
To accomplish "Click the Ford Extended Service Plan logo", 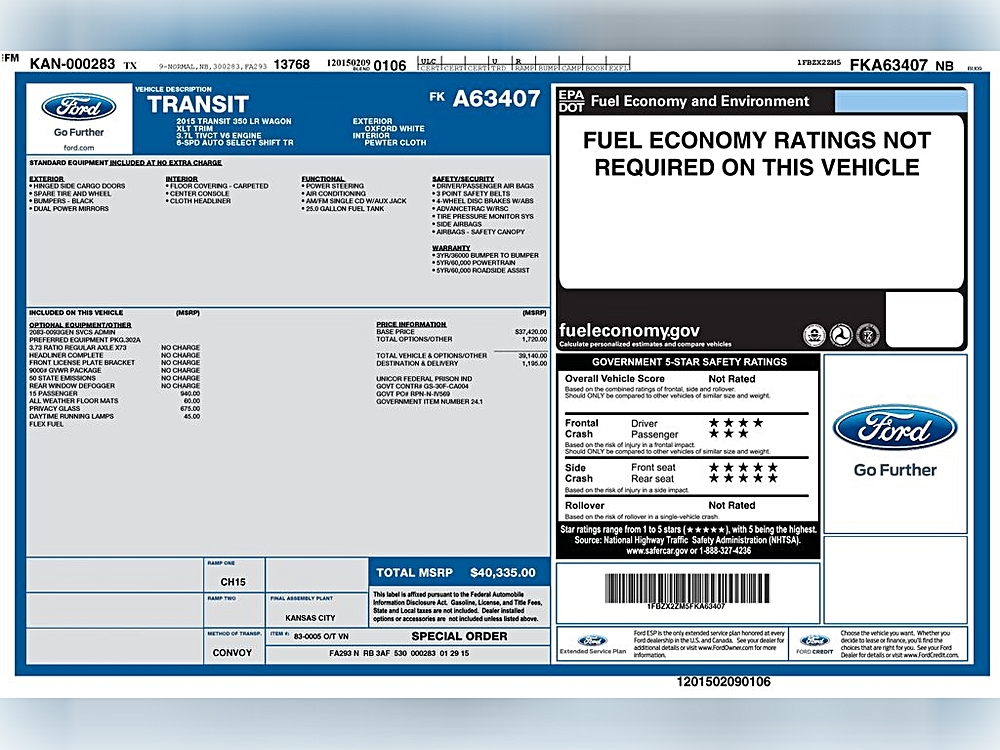I will click(x=592, y=644).
